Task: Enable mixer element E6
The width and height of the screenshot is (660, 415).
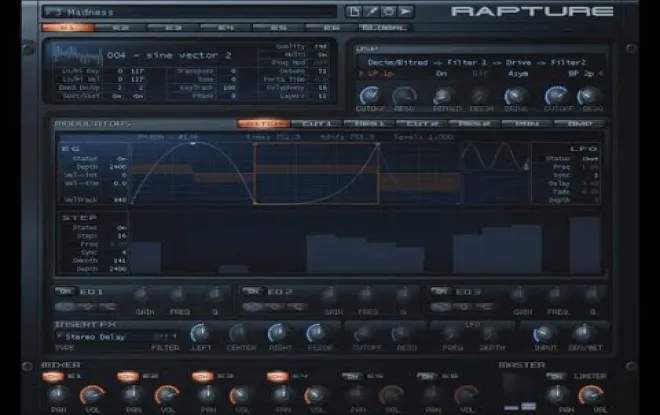Action: pyautogui.click(x=427, y=376)
